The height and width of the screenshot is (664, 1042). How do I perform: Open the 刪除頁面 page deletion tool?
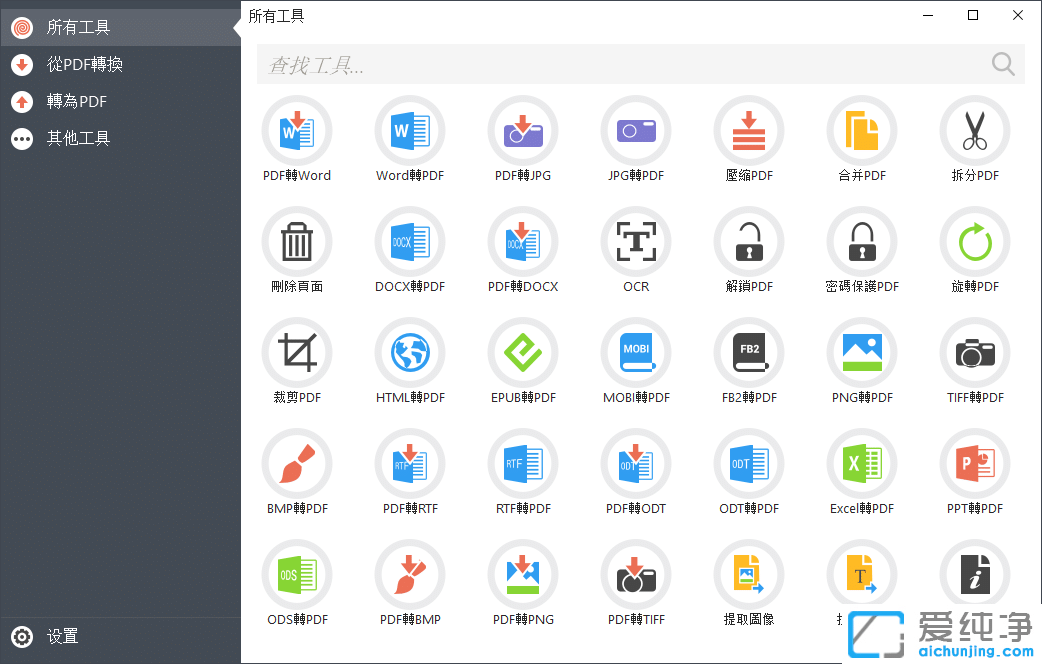click(297, 251)
